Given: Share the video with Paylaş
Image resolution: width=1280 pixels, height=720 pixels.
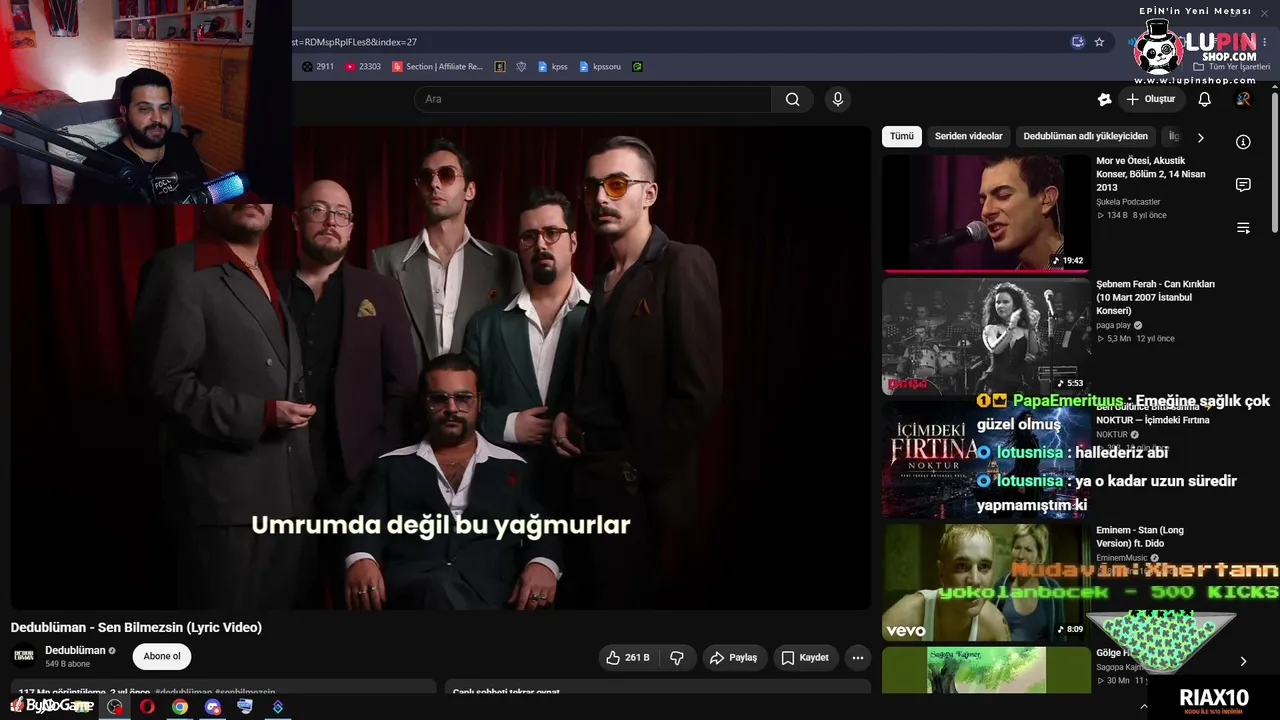Looking at the screenshot, I should 733,657.
